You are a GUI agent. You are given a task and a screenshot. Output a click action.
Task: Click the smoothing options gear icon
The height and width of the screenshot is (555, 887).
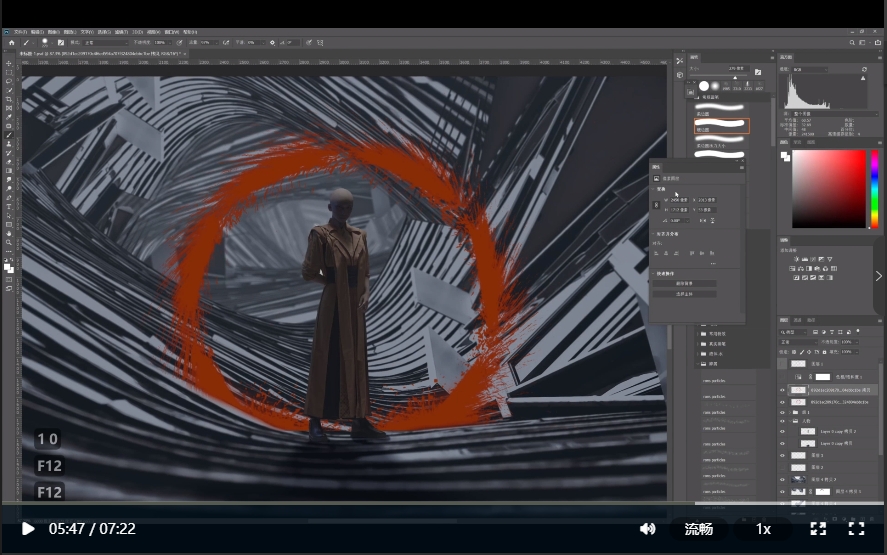272,42
